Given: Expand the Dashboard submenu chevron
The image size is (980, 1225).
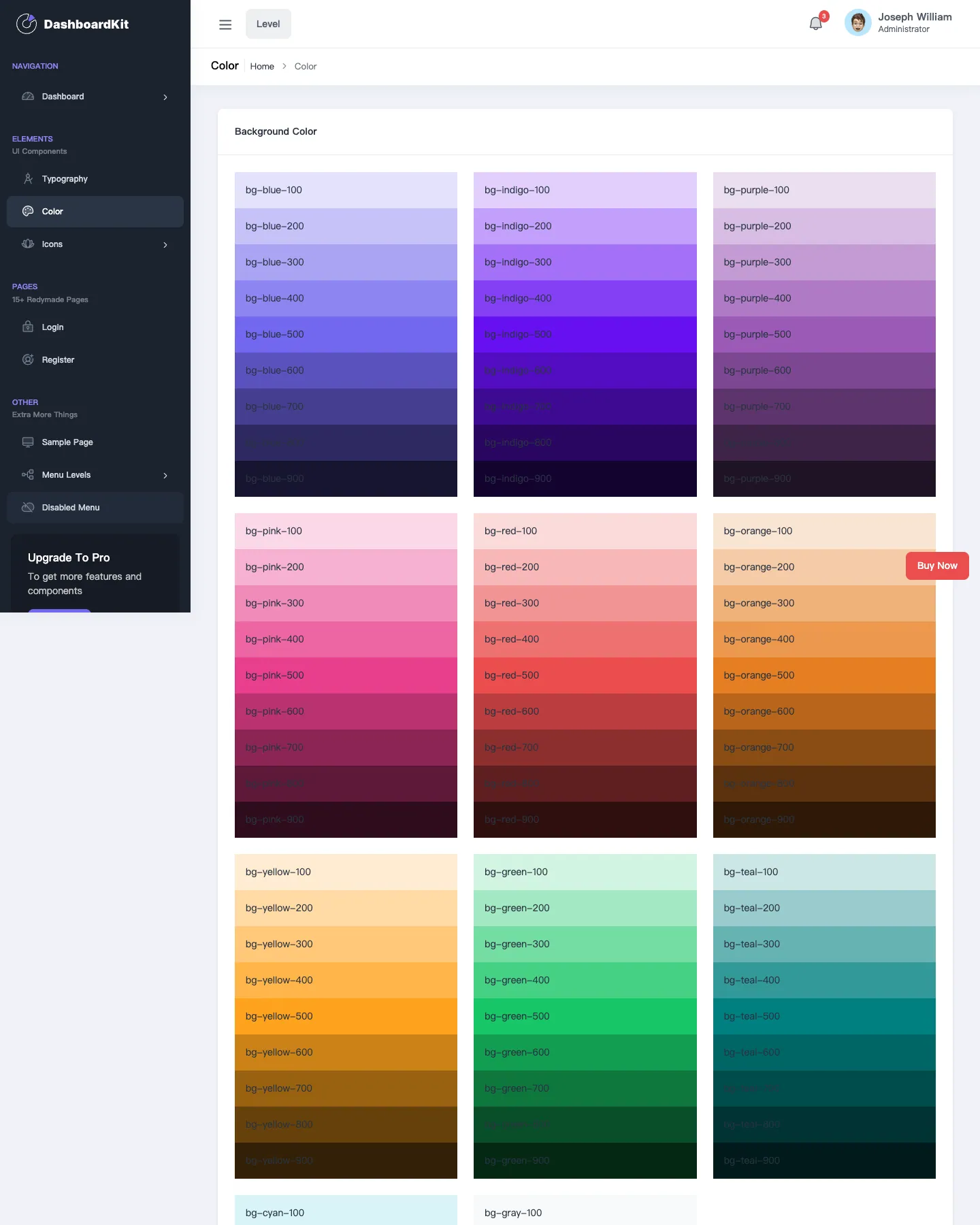Looking at the screenshot, I should tap(165, 97).
